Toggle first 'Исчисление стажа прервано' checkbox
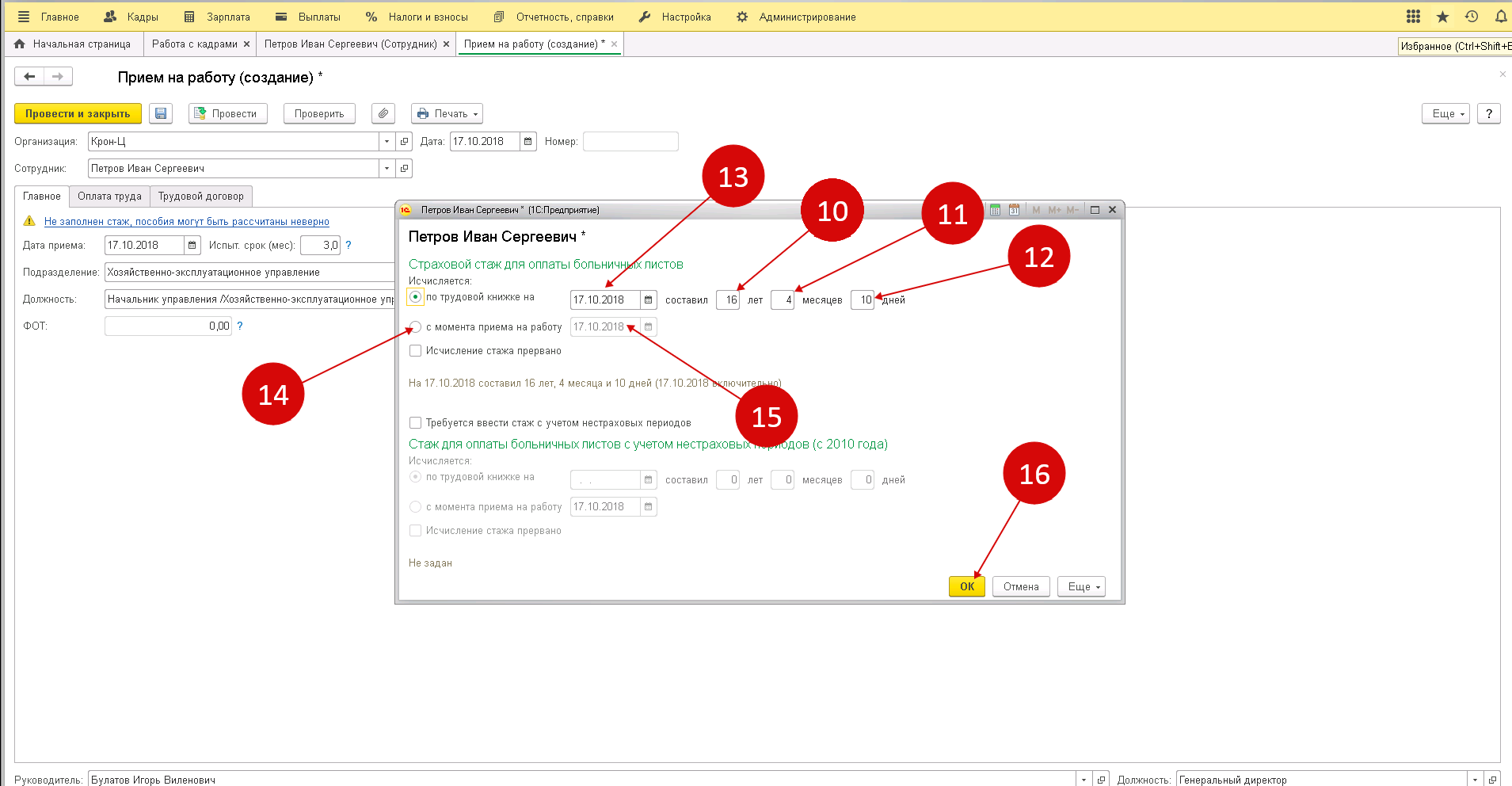Viewport: 1512px width, 786px height. 416,351
